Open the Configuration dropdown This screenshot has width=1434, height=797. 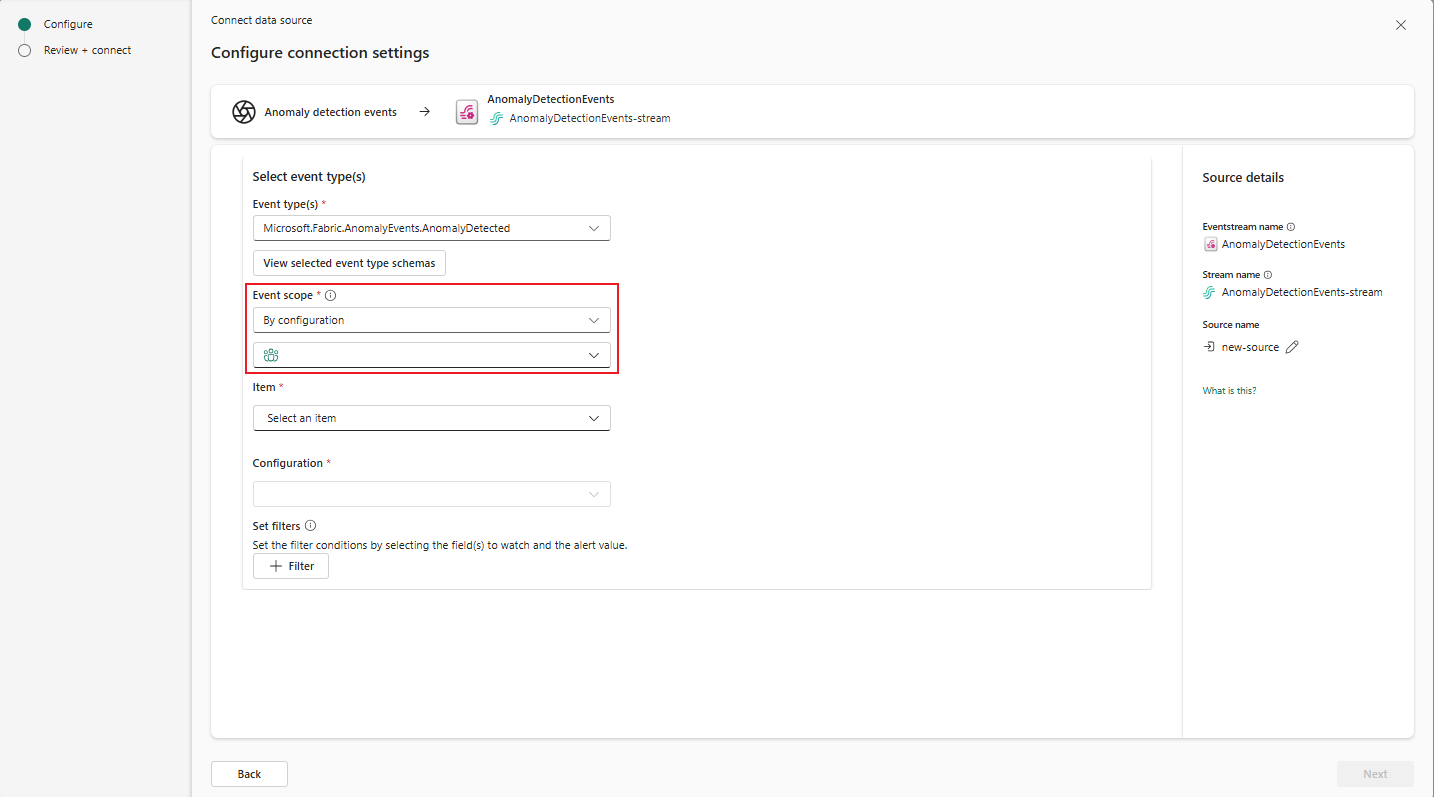(x=431, y=494)
